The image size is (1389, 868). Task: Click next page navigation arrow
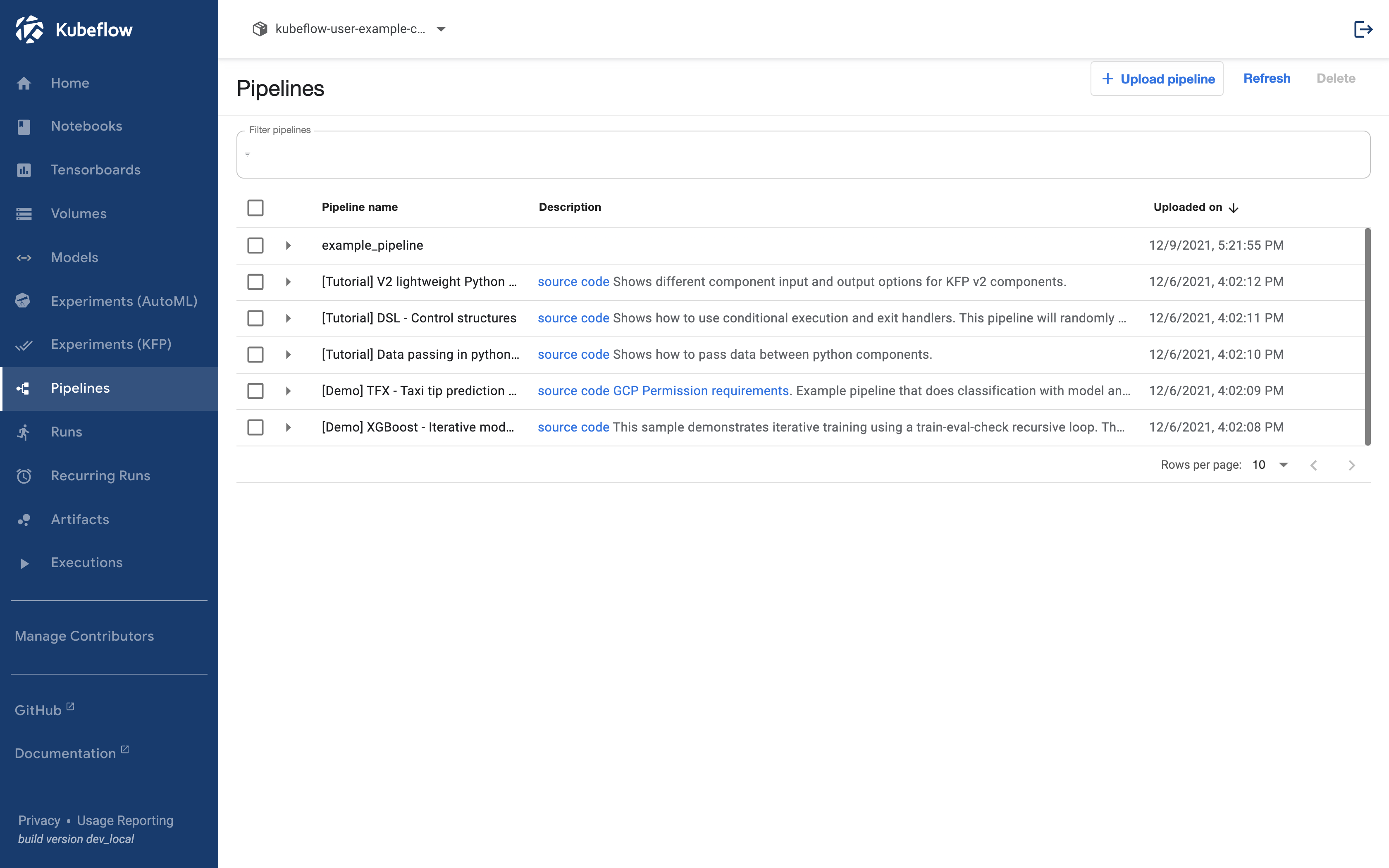1352,464
